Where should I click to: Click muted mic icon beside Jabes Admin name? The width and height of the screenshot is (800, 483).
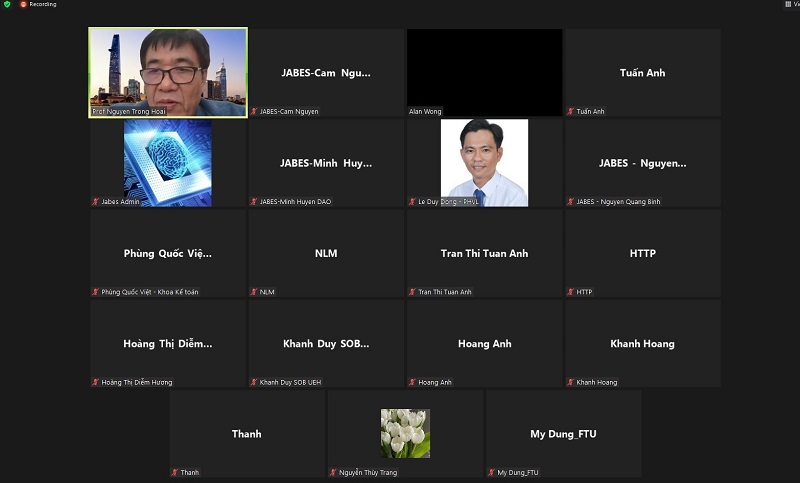point(96,202)
